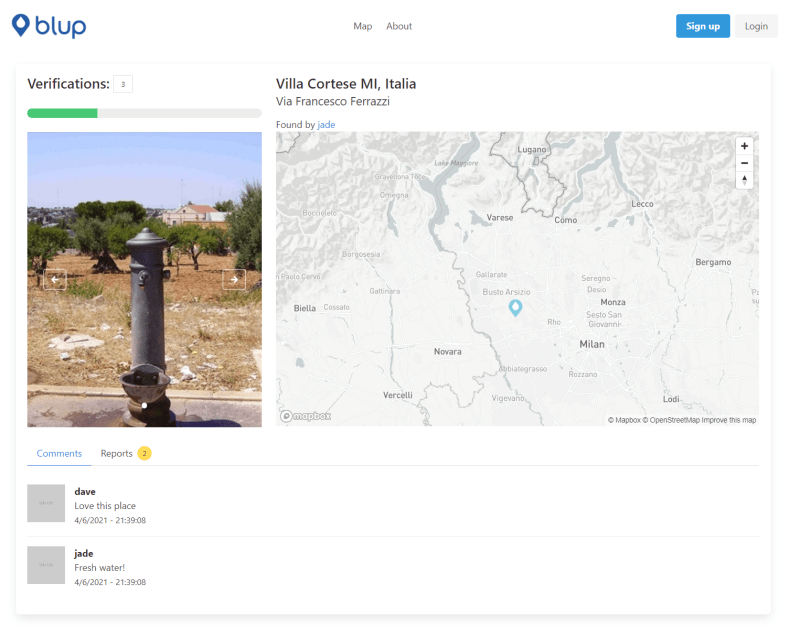The height and width of the screenshot is (627, 800).
Task: Zoom in on the map
Action: 744,146
